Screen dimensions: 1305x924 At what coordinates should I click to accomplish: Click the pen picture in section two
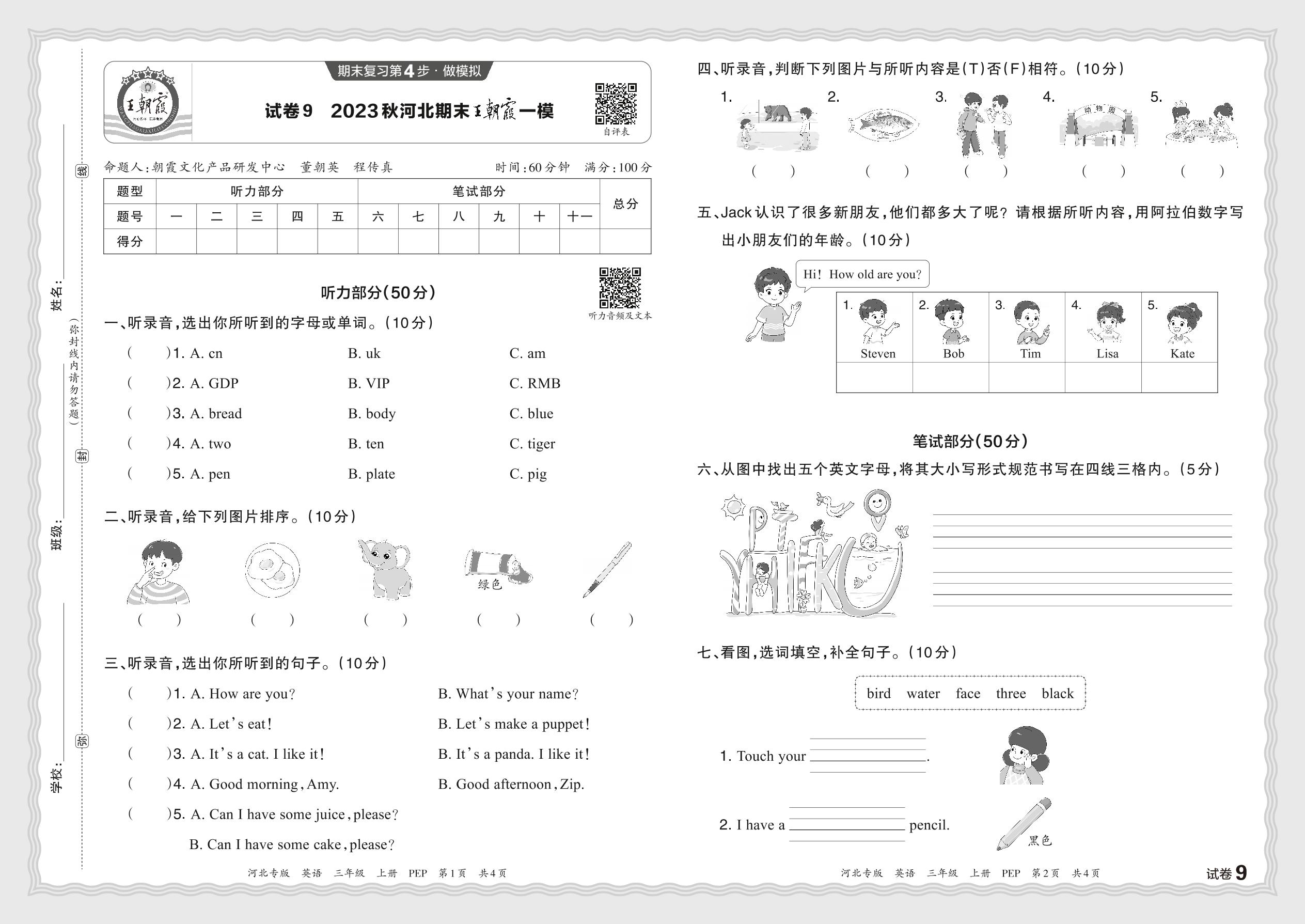(607, 569)
